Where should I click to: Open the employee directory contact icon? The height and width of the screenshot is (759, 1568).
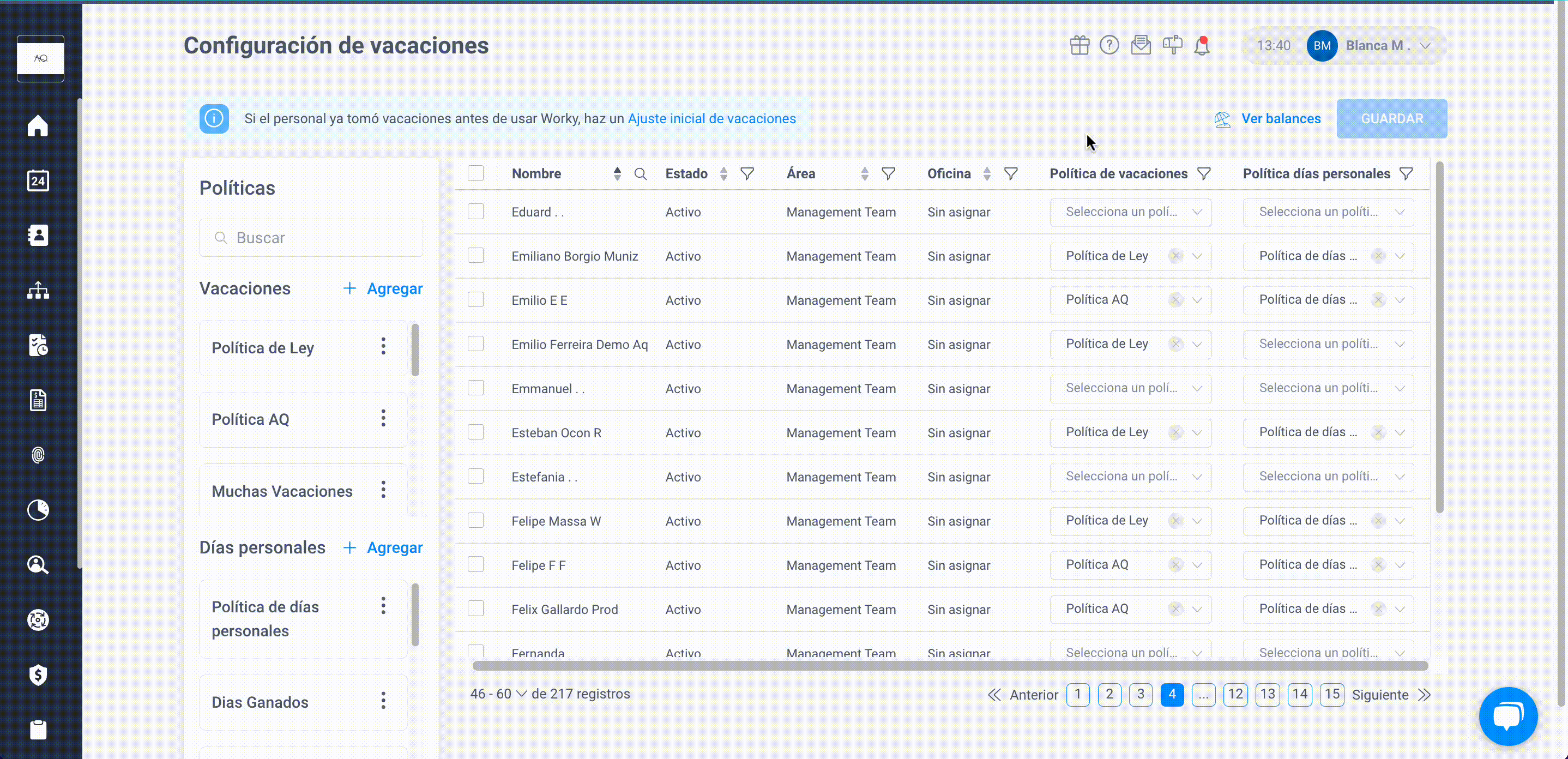[38, 235]
